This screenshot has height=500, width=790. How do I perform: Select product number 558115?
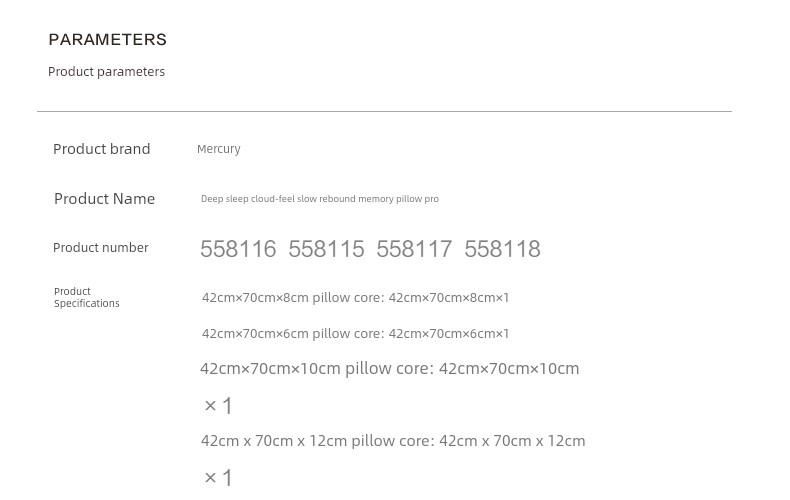coord(326,249)
